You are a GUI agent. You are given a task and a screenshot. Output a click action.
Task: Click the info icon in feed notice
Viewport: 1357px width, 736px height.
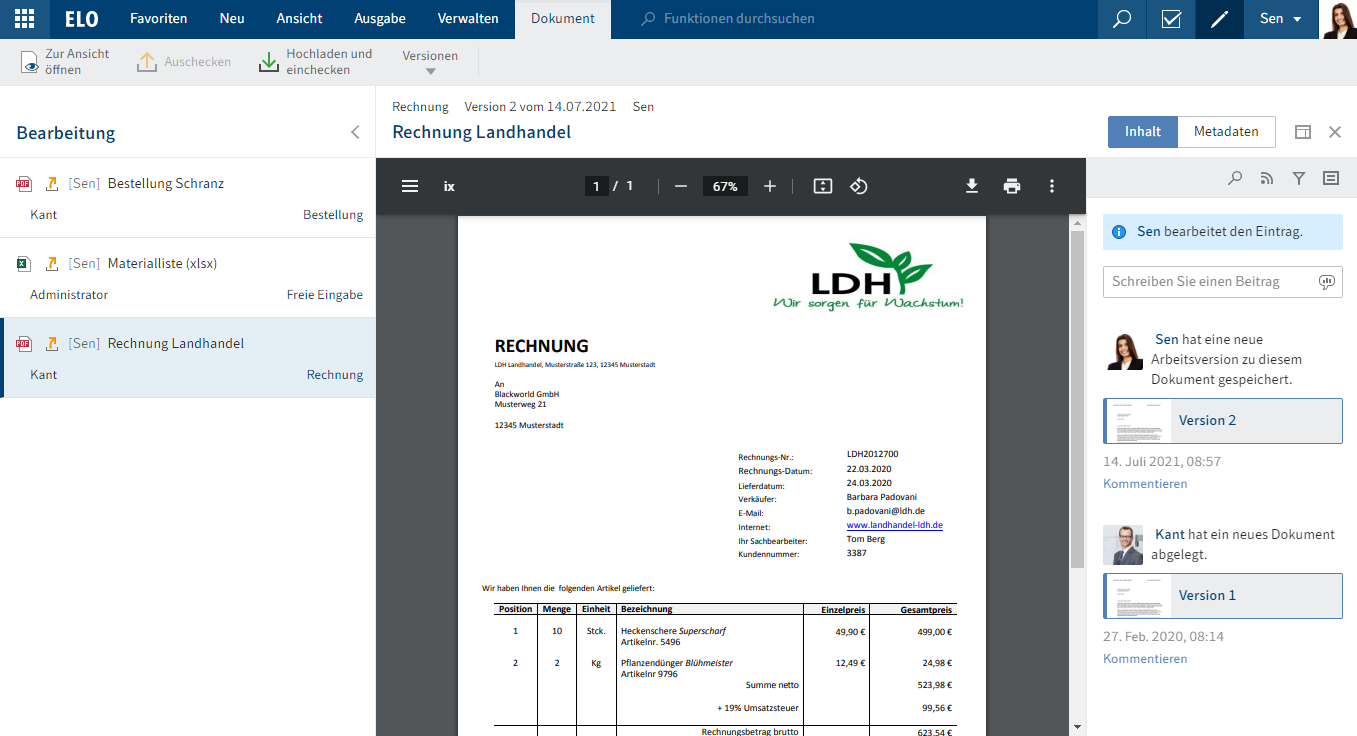tap(1119, 231)
